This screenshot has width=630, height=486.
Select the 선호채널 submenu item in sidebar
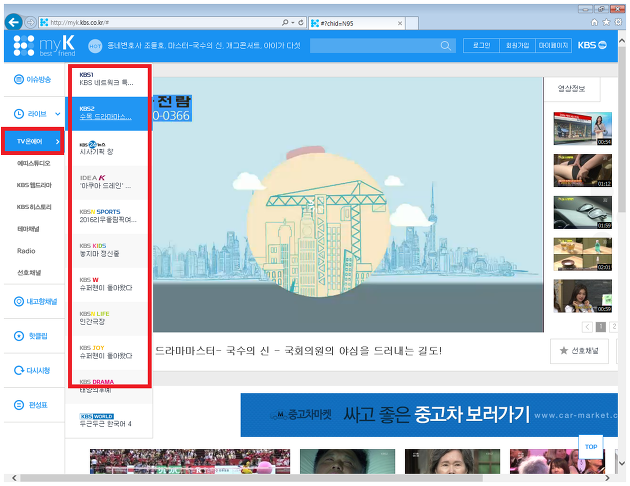29,273
